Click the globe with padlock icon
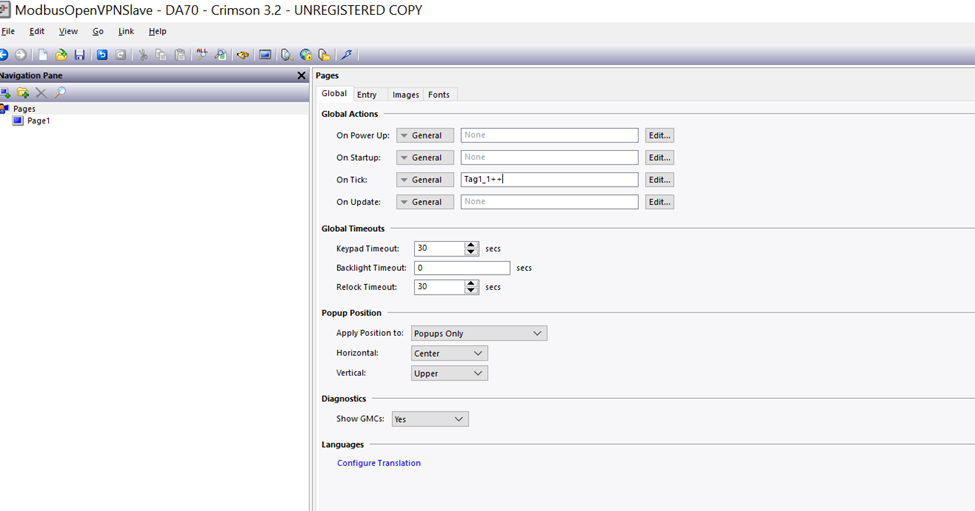 tap(305, 55)
